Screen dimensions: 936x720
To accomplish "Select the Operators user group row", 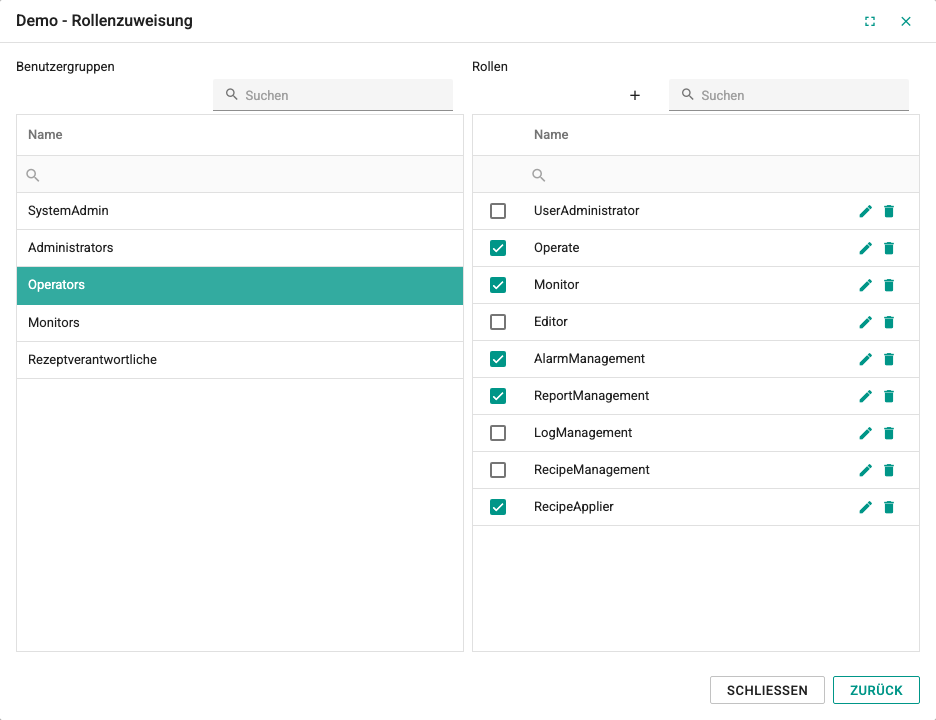I will (x=240, y=285).
